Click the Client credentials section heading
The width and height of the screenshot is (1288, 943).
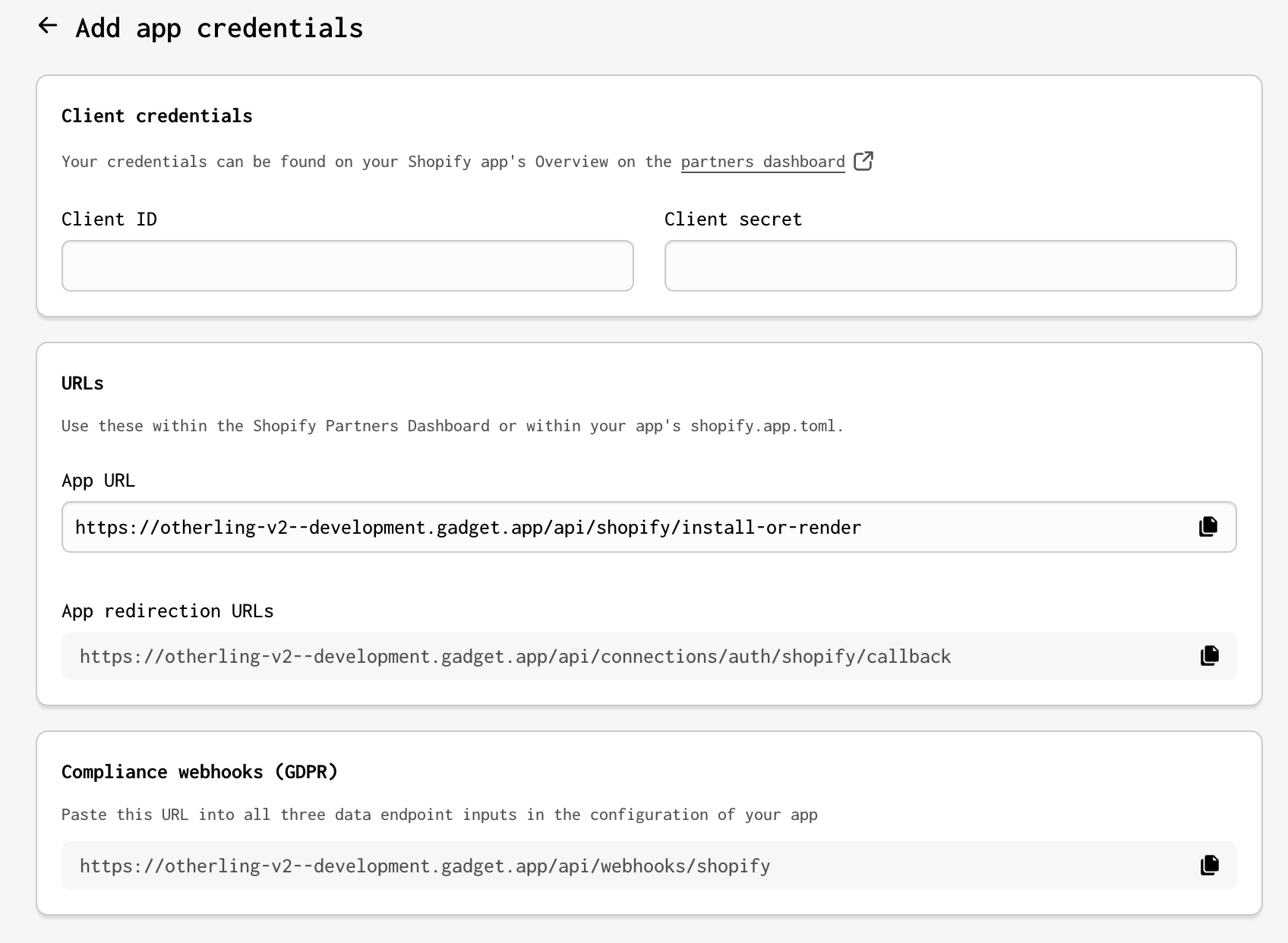[x=156, y=116]
